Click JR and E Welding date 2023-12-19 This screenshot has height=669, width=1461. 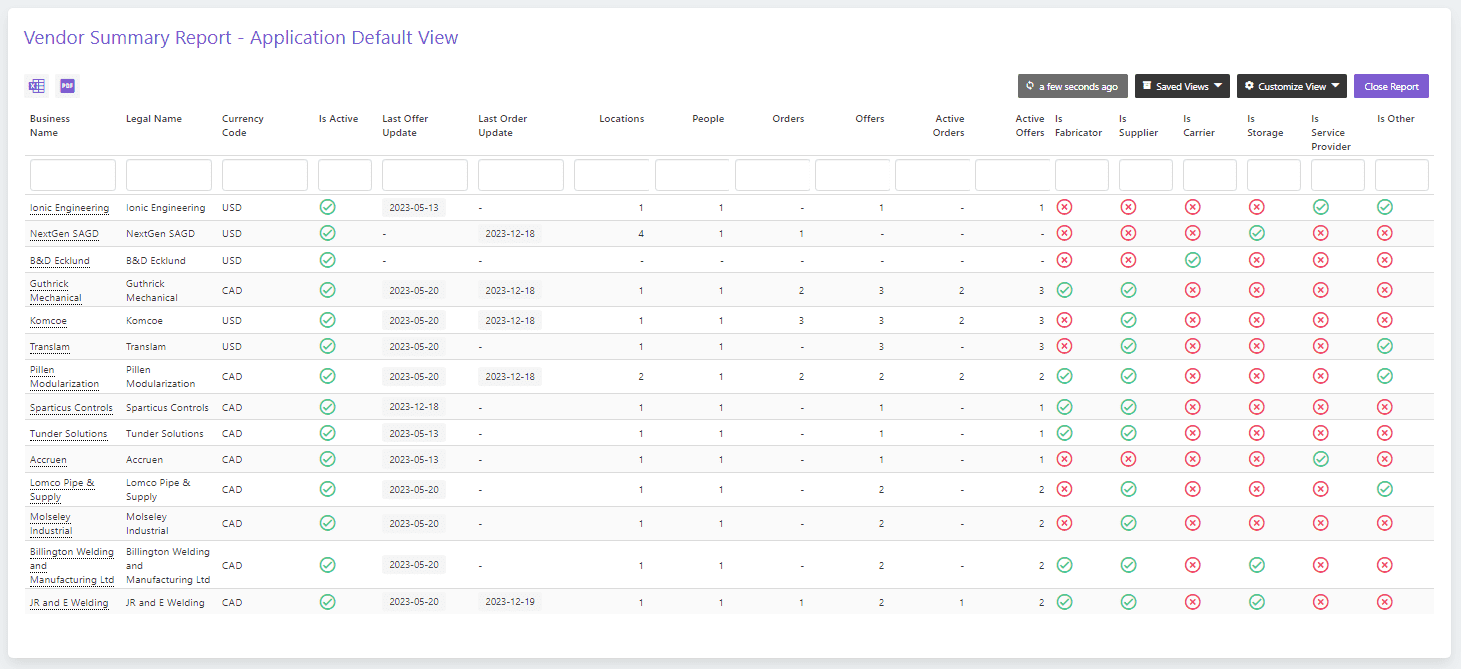point(510,603)
